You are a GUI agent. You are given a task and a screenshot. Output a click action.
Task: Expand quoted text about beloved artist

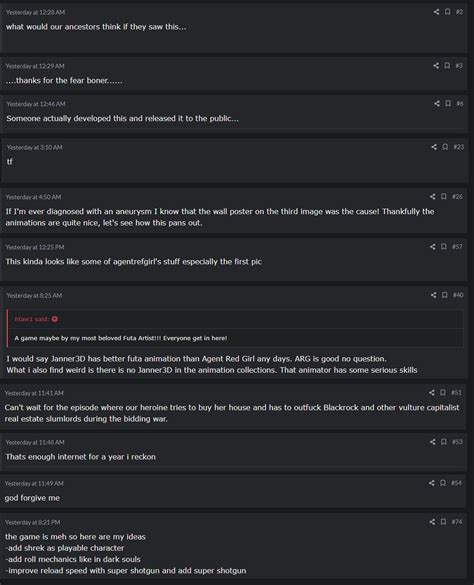tap(121, 338)
